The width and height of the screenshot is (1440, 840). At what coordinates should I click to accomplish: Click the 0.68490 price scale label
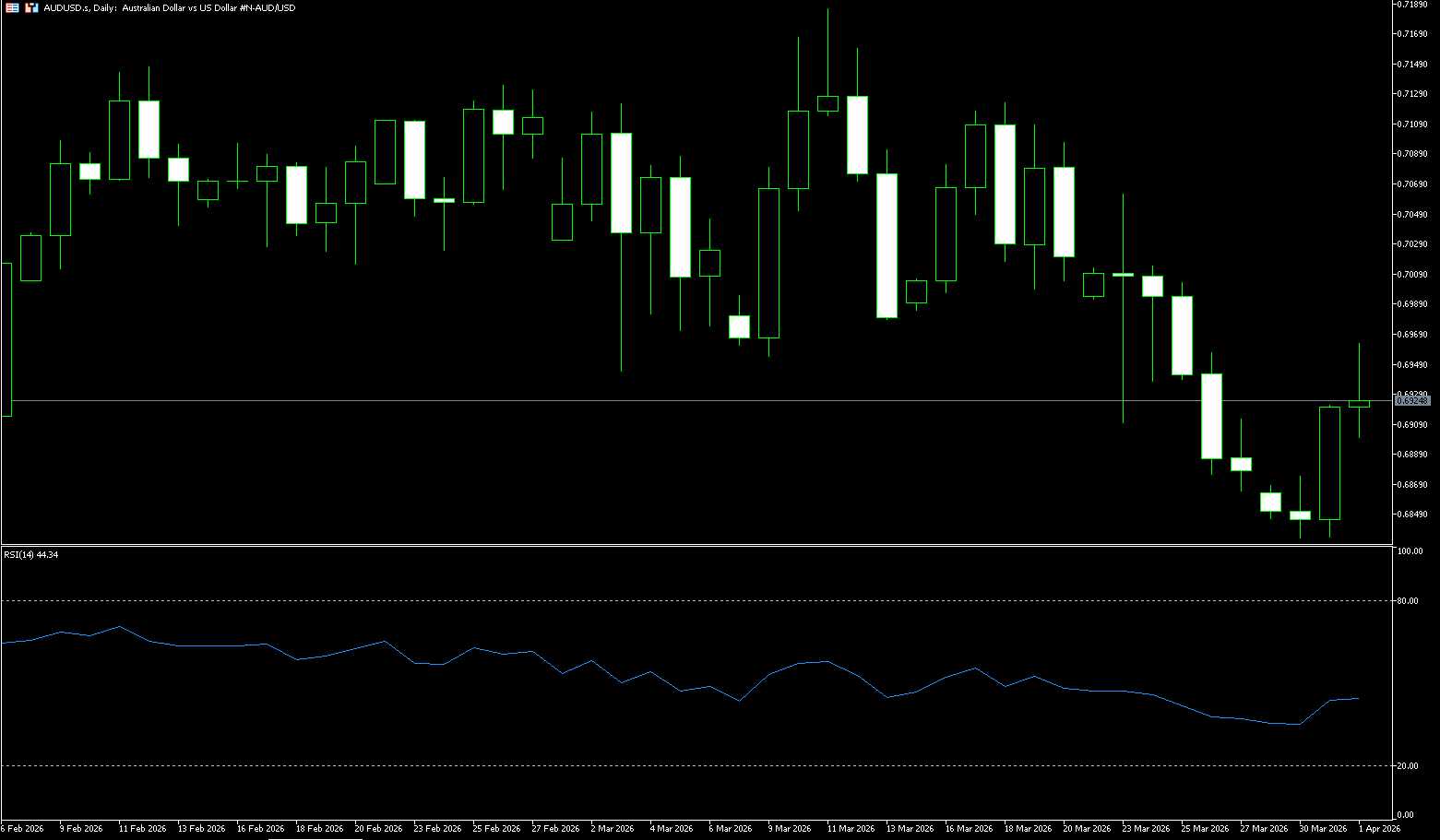[1412, 515]
